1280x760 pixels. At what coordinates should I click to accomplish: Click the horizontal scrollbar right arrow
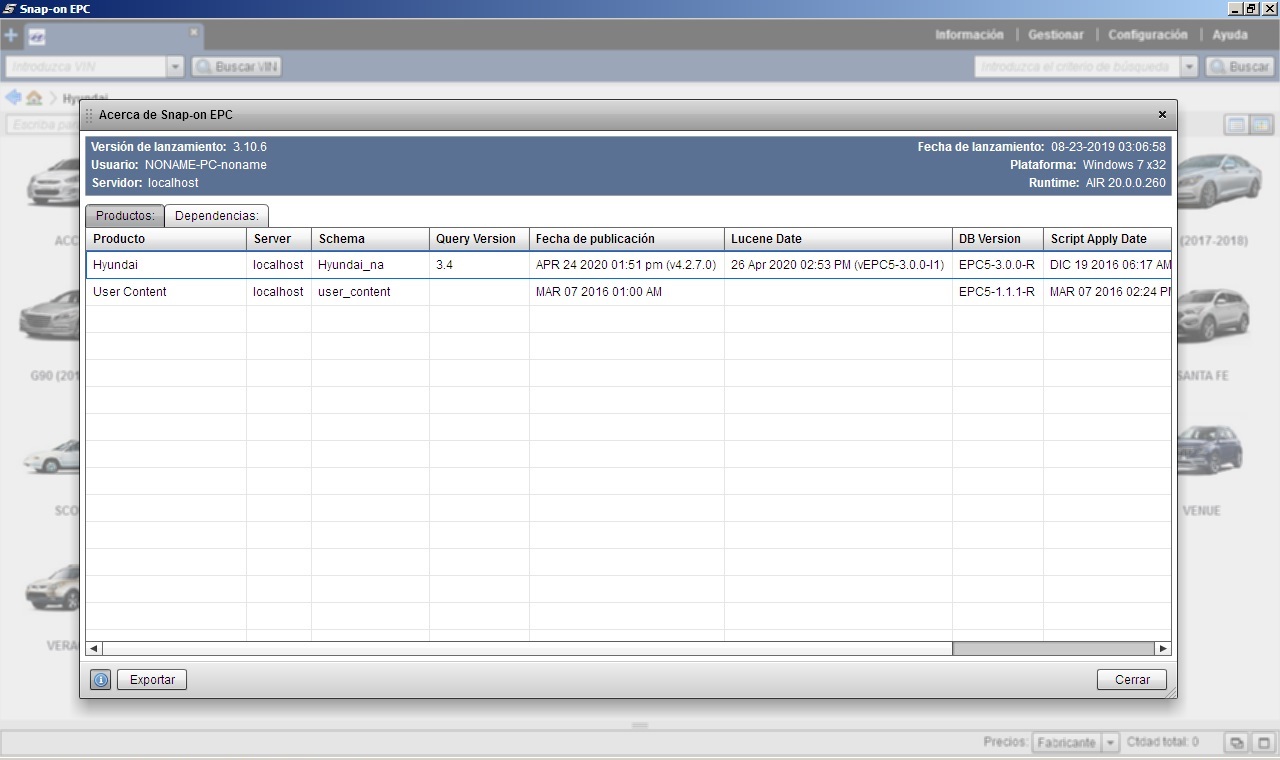1163,649
